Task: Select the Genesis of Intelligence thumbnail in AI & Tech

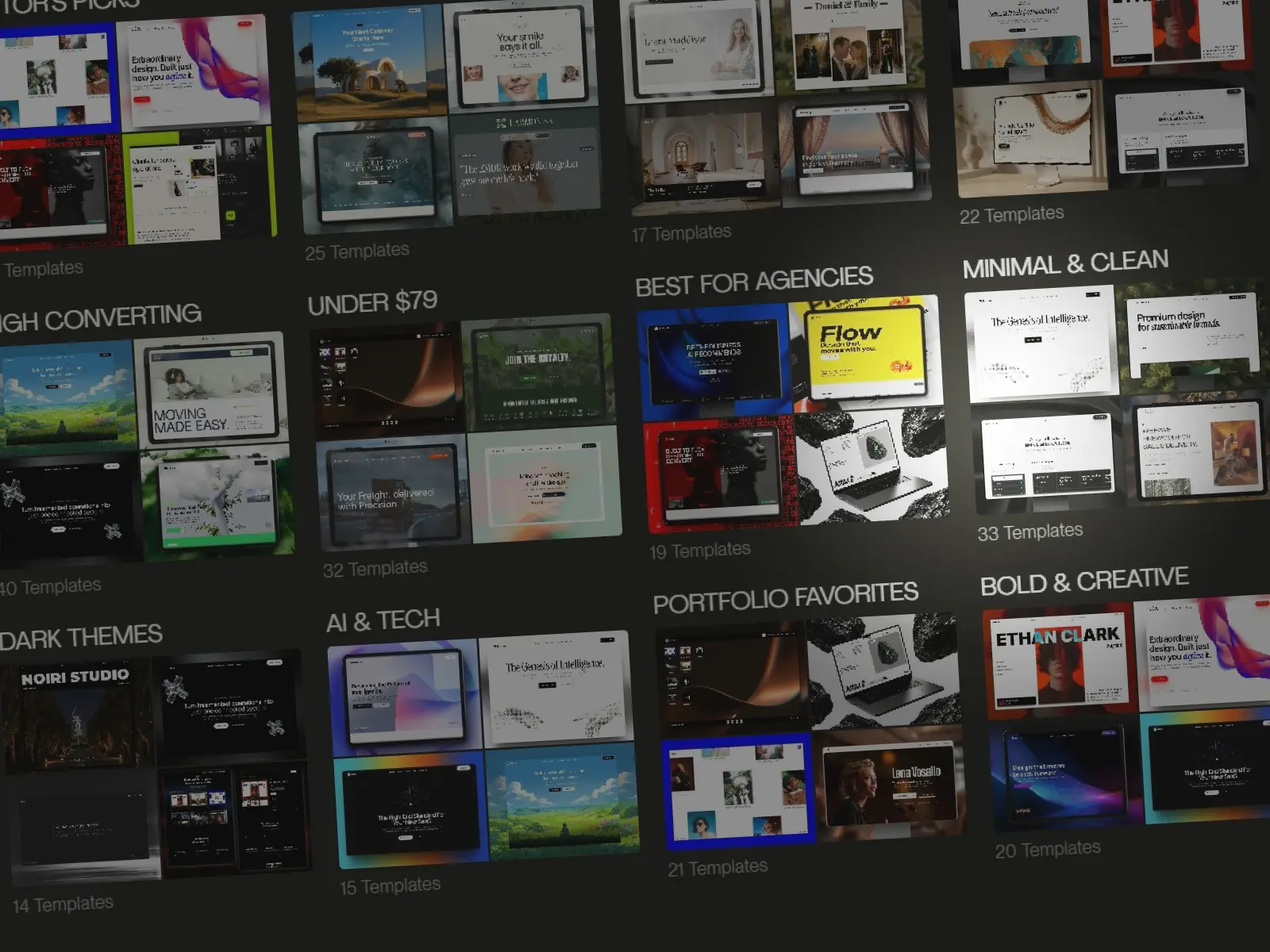Action: point(556,690)
